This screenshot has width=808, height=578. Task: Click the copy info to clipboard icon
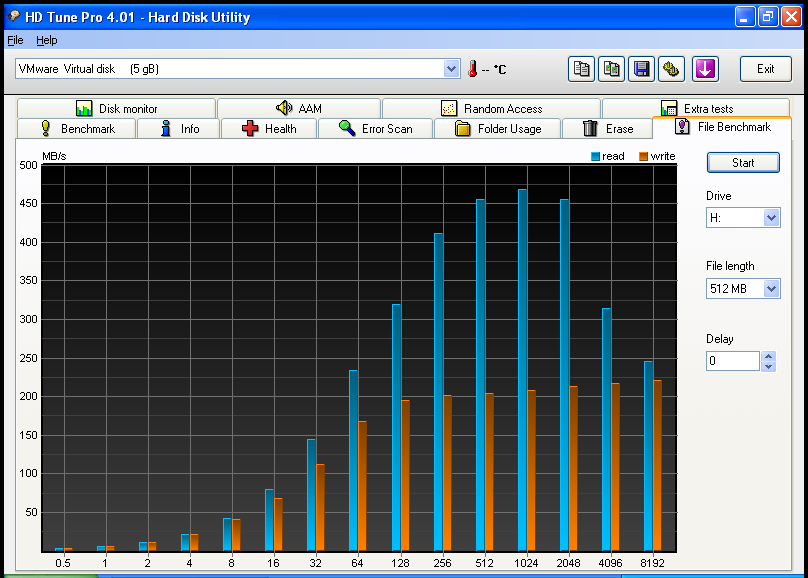pyautogui.click(x=581, y=69)
